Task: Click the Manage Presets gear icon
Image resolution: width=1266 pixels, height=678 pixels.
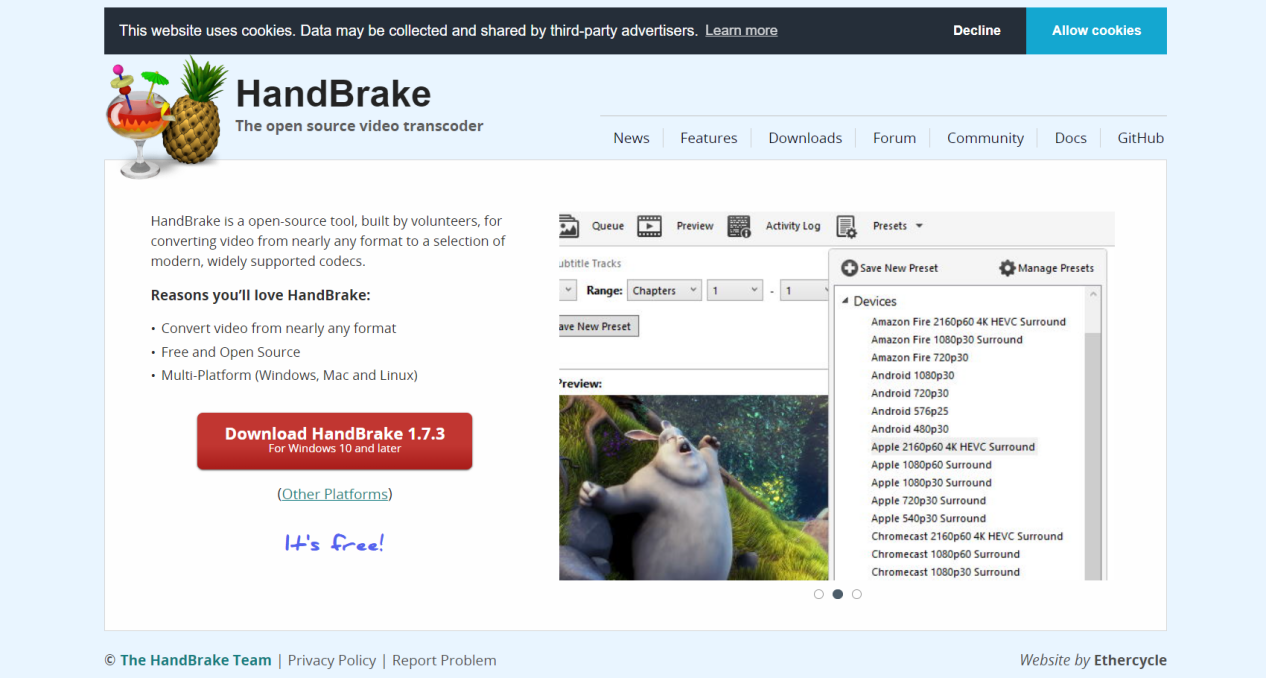Action: [1007, 268]
